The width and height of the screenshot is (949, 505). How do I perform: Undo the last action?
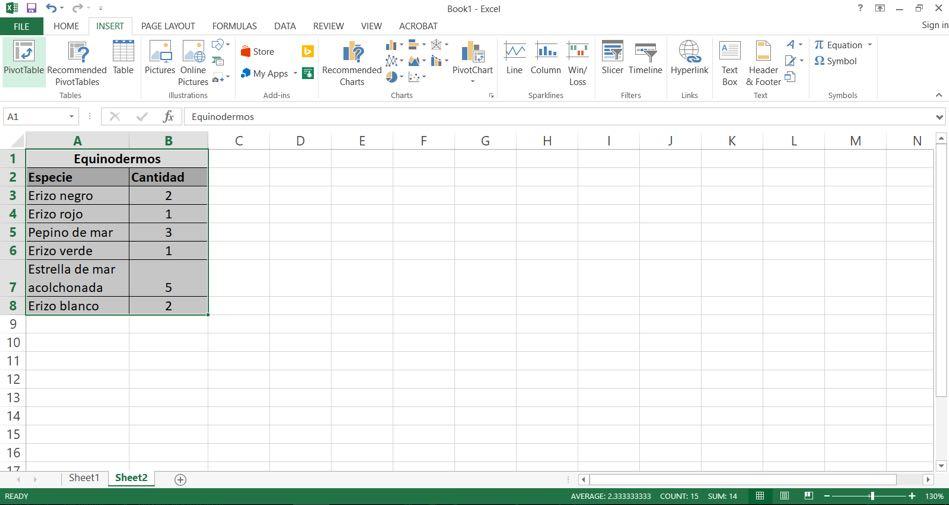coord(51,8)
